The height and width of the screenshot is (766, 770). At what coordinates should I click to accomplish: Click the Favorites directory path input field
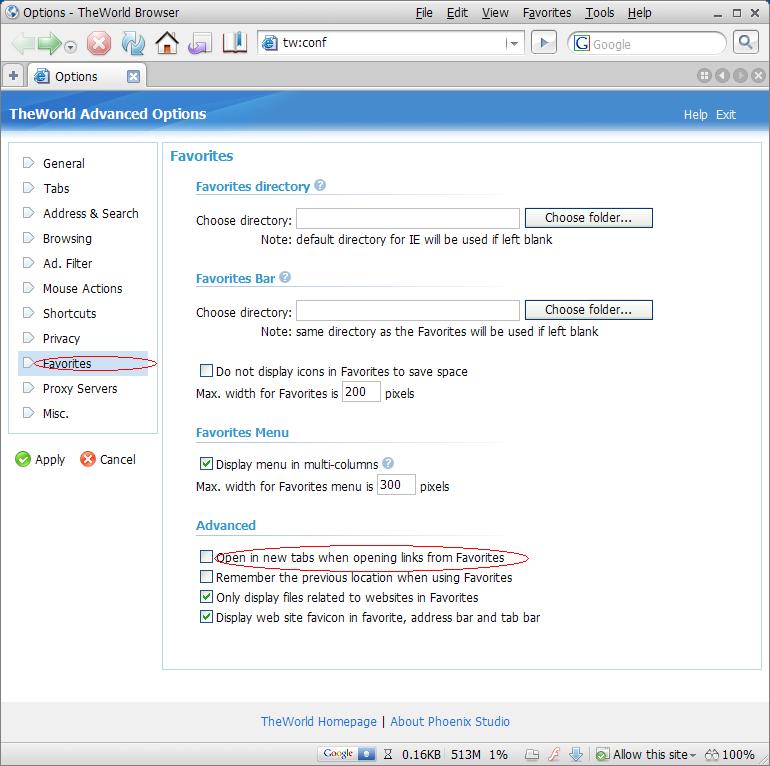[408, 219]
